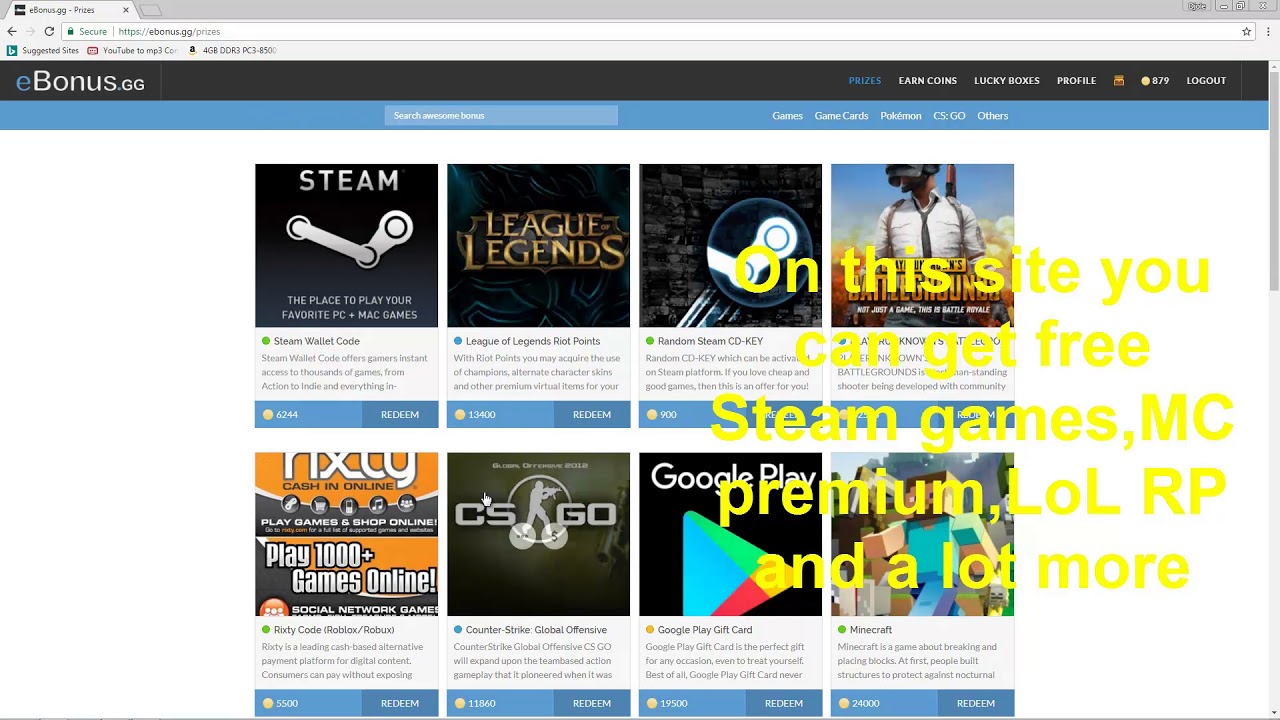
Task: Open the EARN COINS page
Action: pos(927,80)
